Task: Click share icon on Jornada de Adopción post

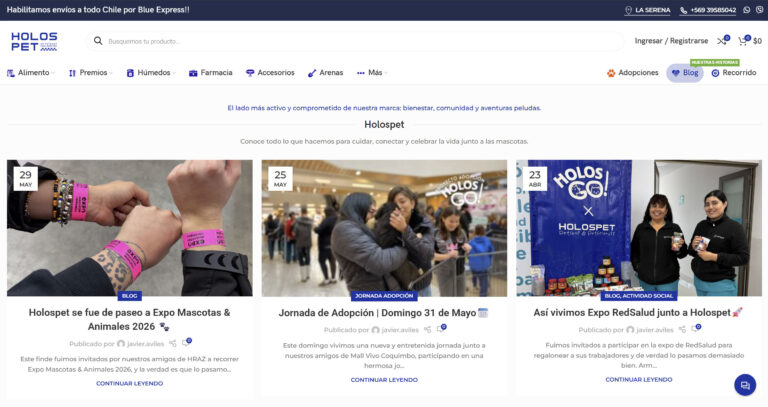Action: 427,330
